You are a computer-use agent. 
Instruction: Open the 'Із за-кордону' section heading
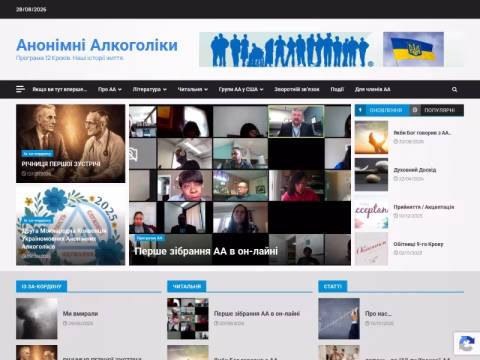(x=41, y=286)
